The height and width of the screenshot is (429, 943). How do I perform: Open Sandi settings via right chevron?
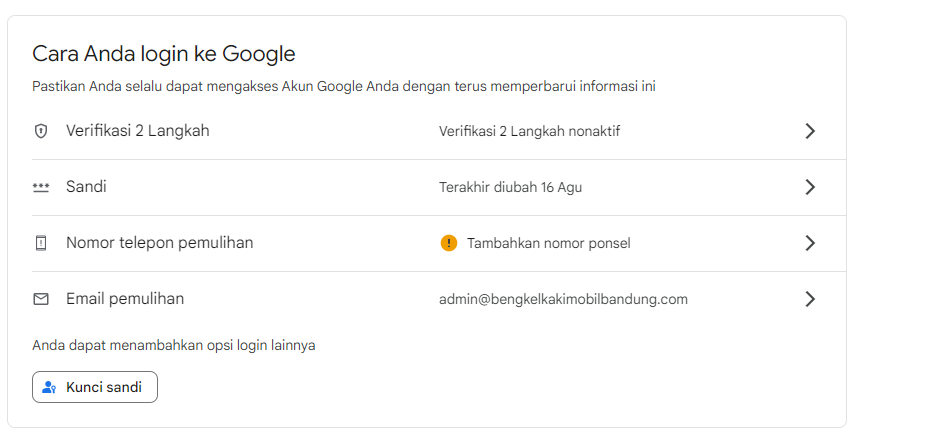[810, 187]
